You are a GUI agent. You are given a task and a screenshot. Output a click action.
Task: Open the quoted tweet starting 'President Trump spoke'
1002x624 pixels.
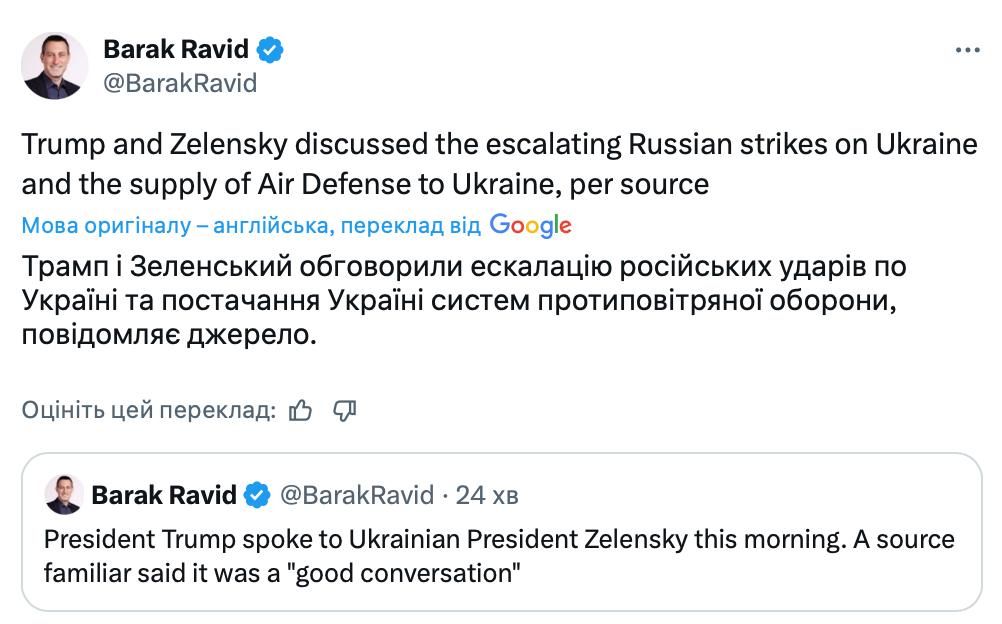[x=500, y=557]
